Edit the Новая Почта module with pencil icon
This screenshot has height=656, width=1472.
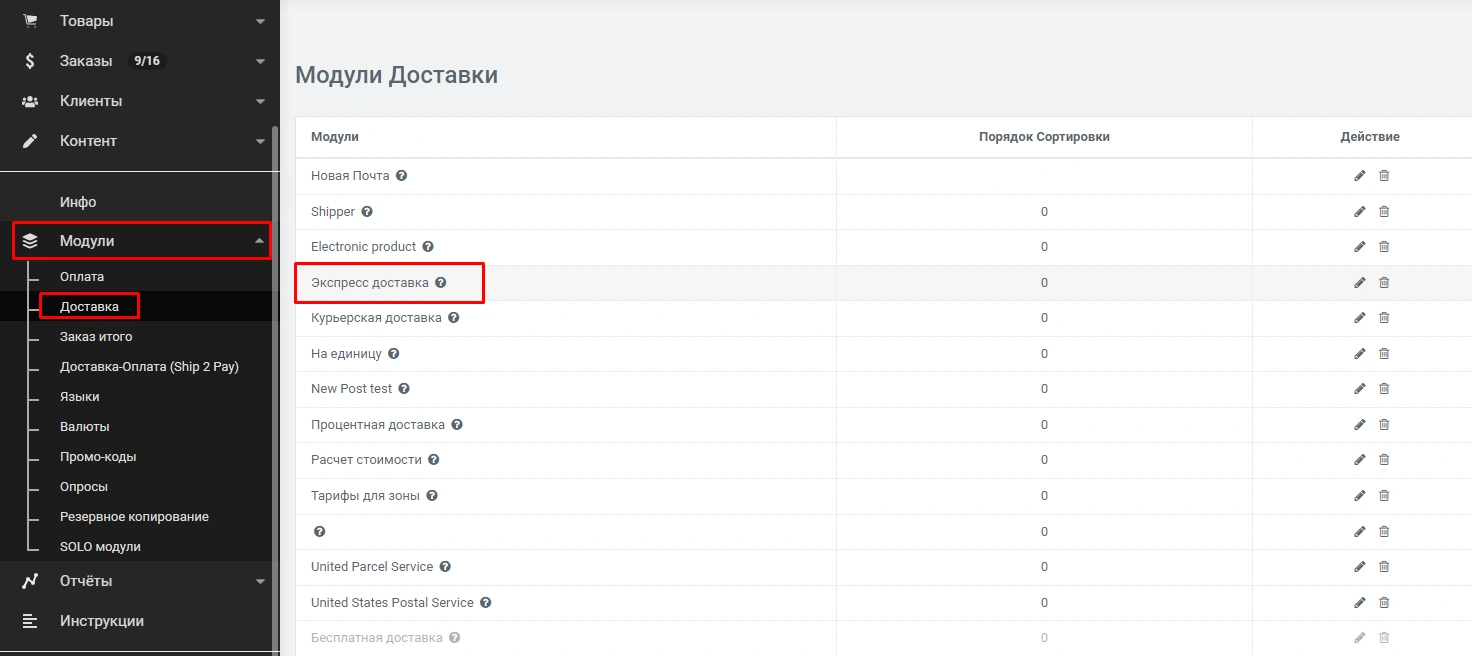point(1359,176)
